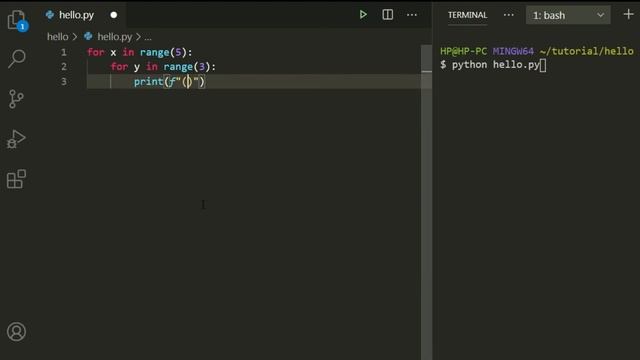Click 'python hello.py' in the terminal
Screen dimensions: 640x360
(496, 65)
